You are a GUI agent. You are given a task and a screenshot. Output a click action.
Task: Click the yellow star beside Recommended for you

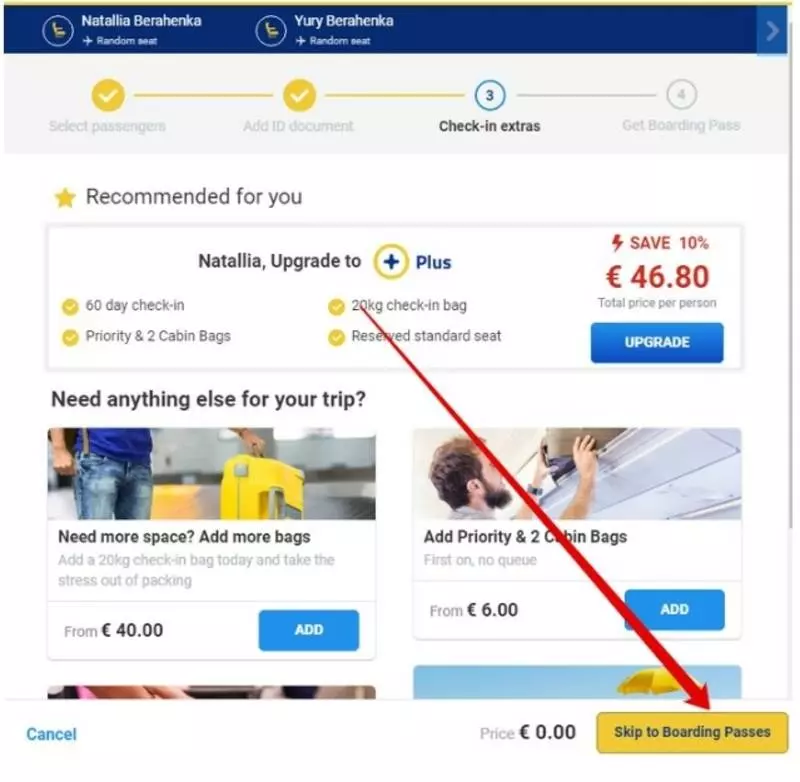pos(65,198)
